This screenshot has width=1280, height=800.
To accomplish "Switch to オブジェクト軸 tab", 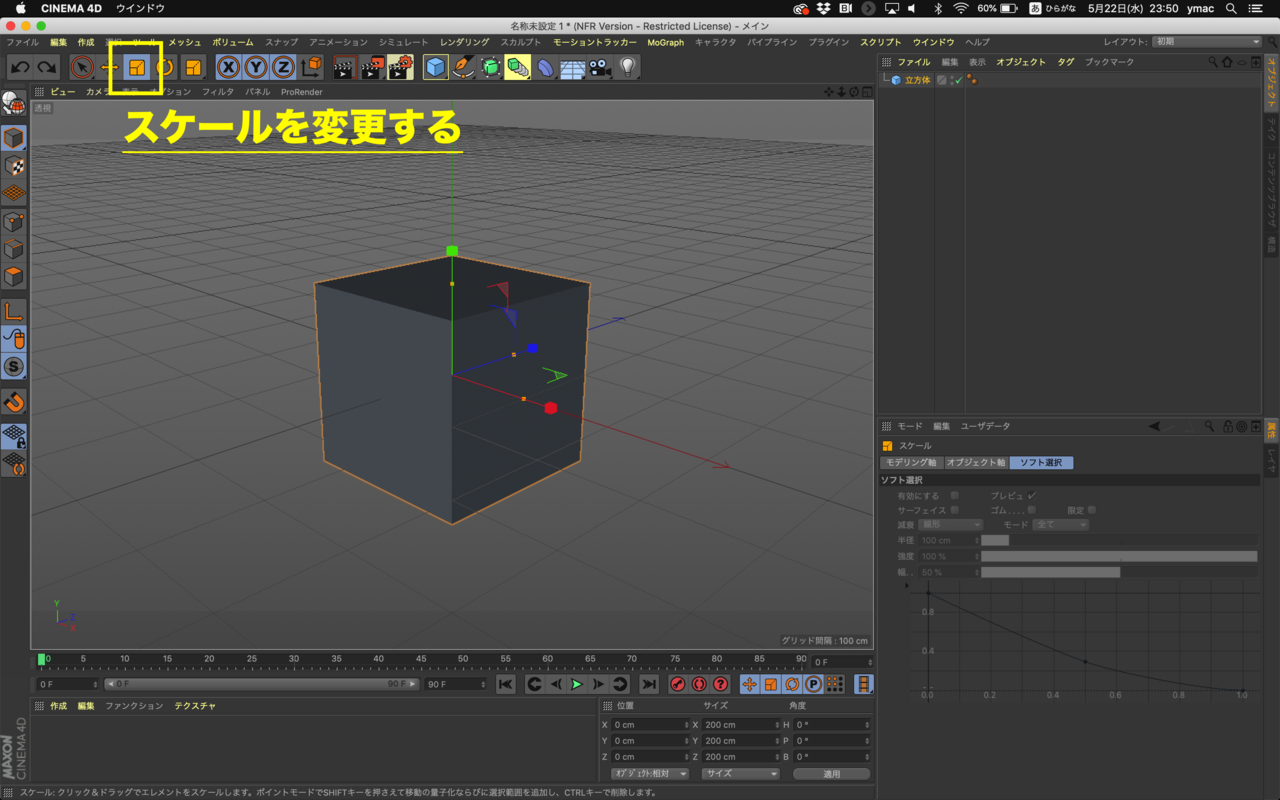I will click(x=975, y=463).
